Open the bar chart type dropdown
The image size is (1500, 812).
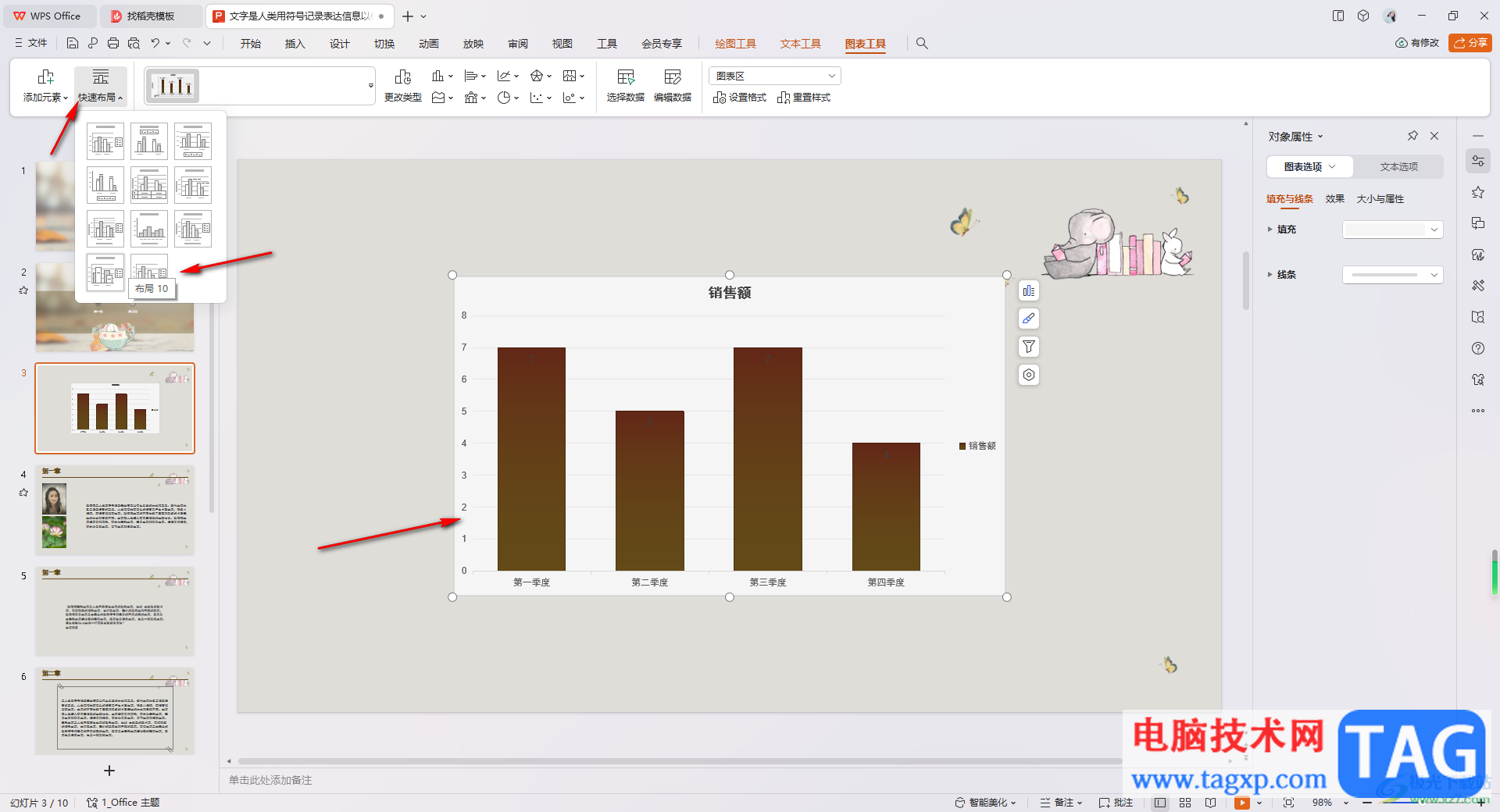click(475, 76)
